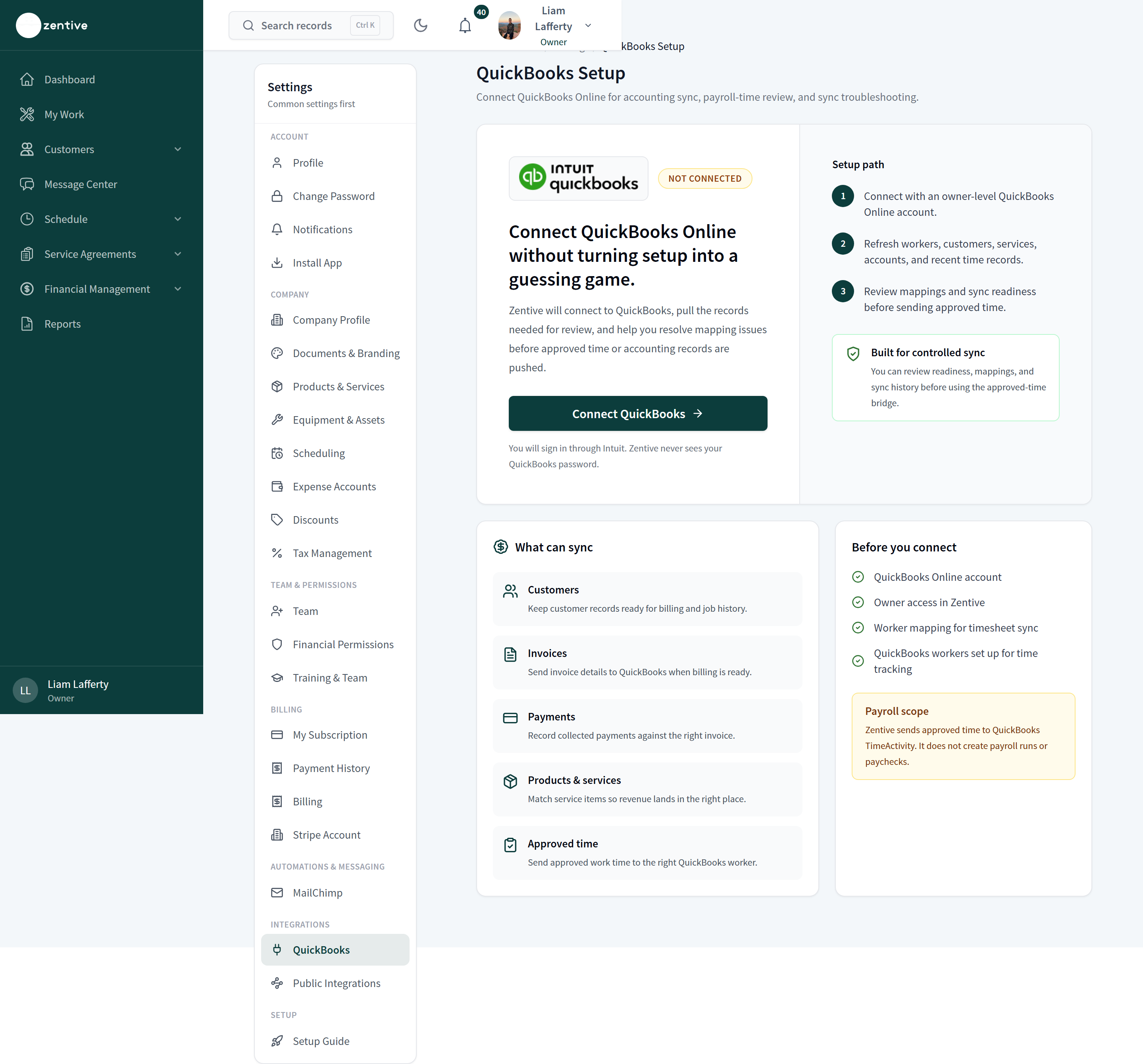Open Team settings
The image size is (1143, 1064).
pyautogui.click(x=335, y=611)
